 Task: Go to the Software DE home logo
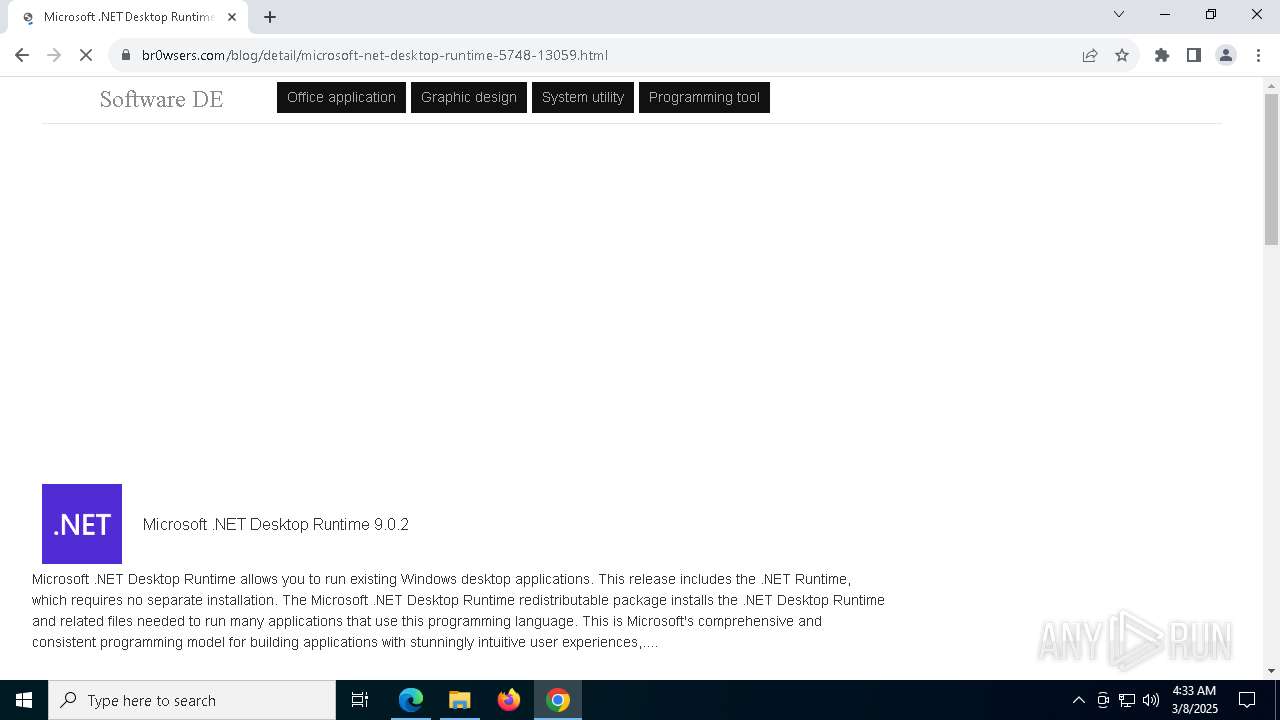(161, 99)
